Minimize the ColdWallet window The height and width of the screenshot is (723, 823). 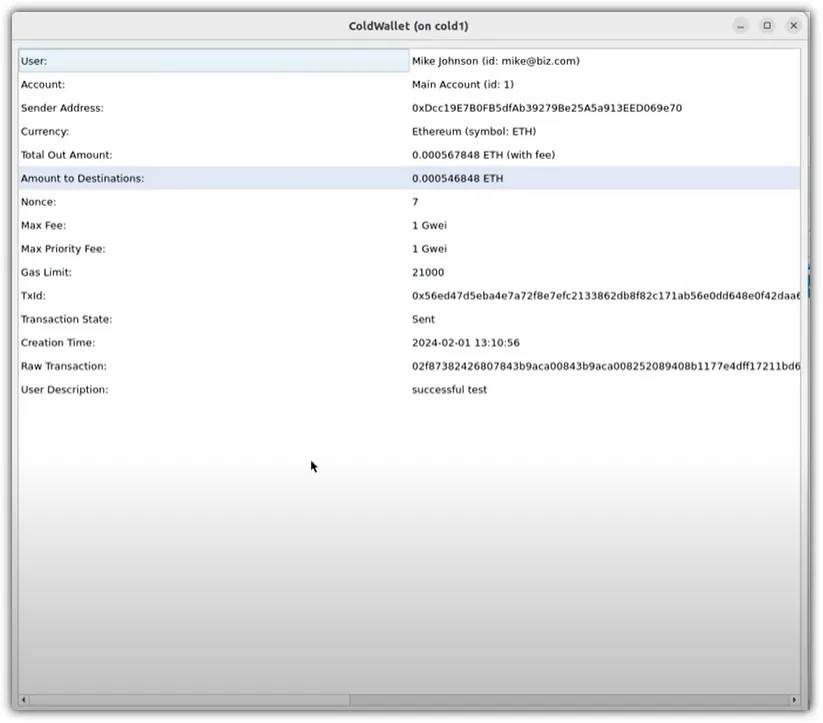[740, 26]
